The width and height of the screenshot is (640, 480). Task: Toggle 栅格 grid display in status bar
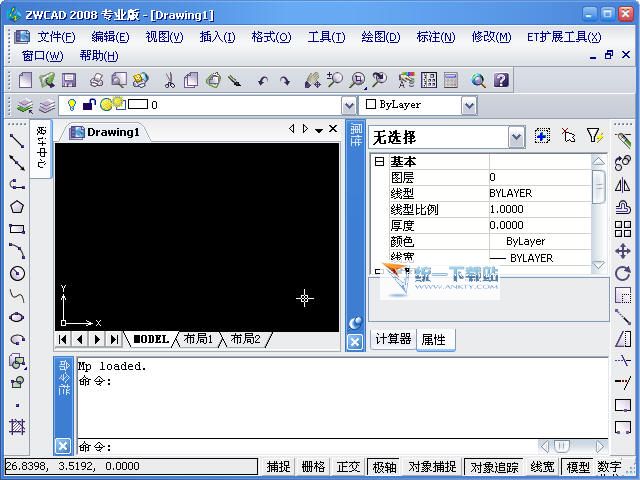(x=313, y=467)
